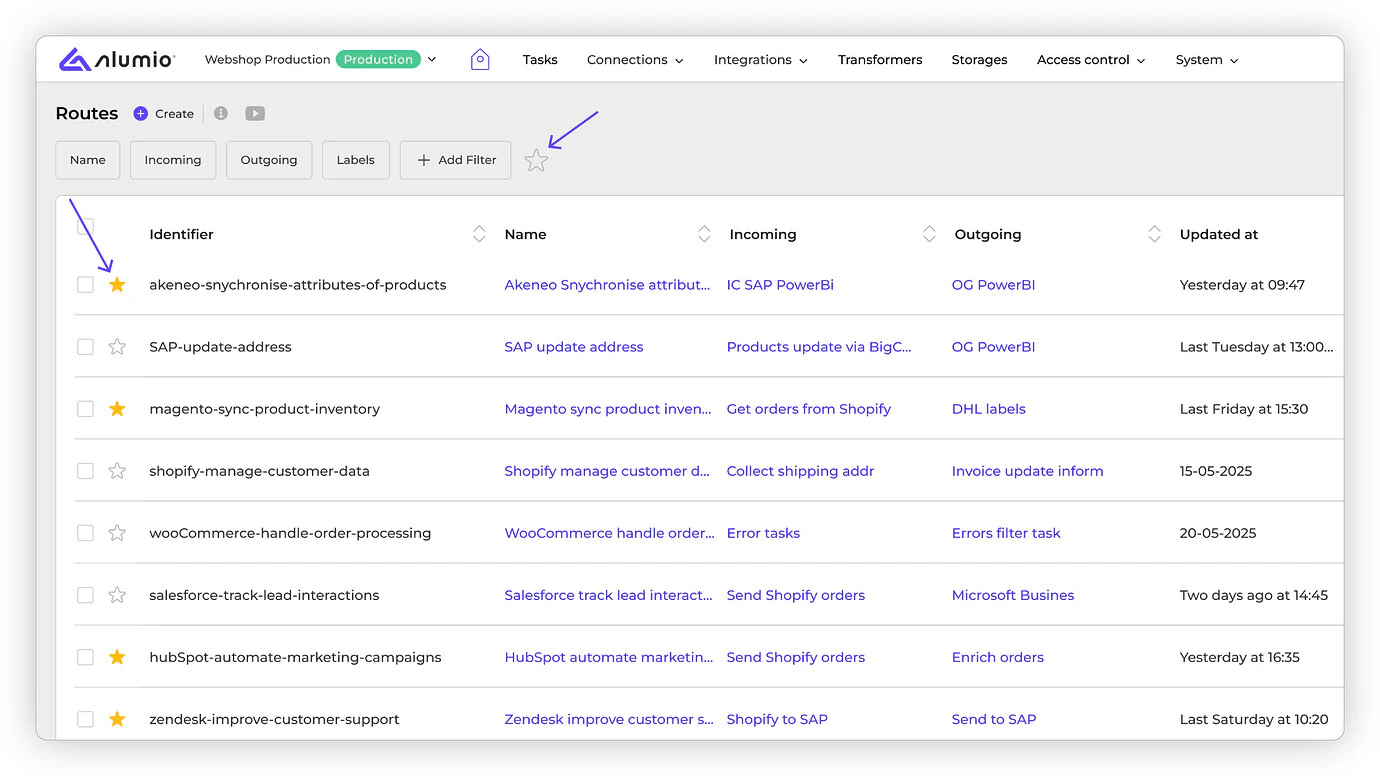Star the wooCommerce-handle-order-processing route
This screenshot has height=776, width=1380.
click(x=117, y=533)
